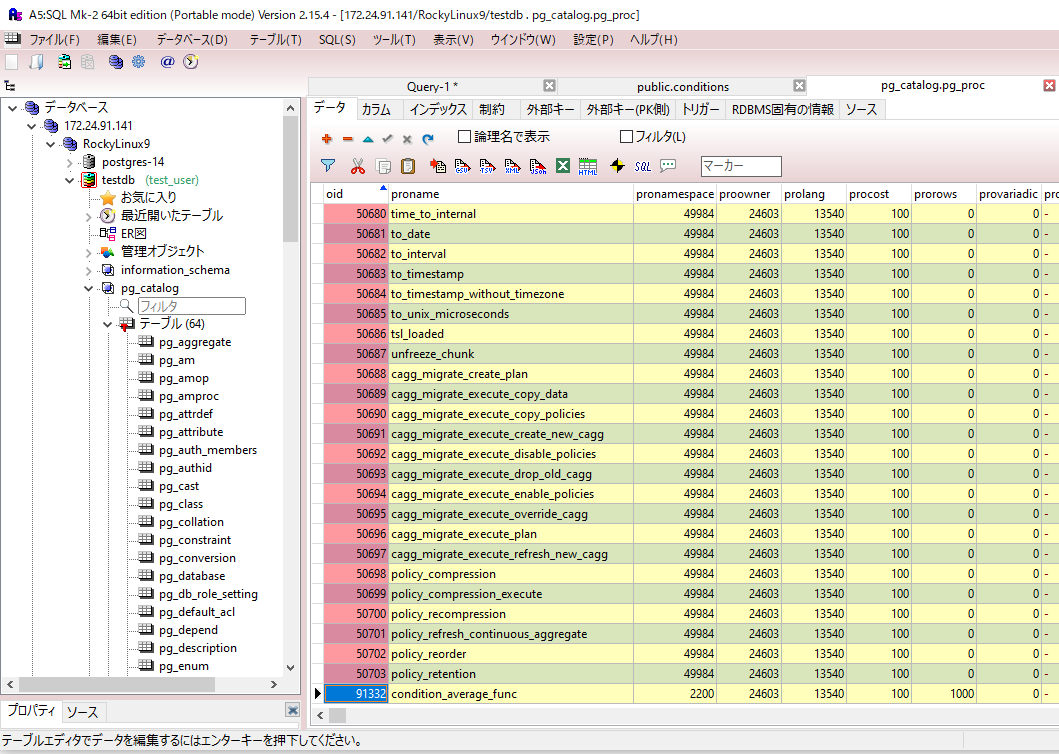Viewport: 1059px width, 754px height.
Task: Collapse the 172.24.91.141 server node
Action: [x=31, y=126]
